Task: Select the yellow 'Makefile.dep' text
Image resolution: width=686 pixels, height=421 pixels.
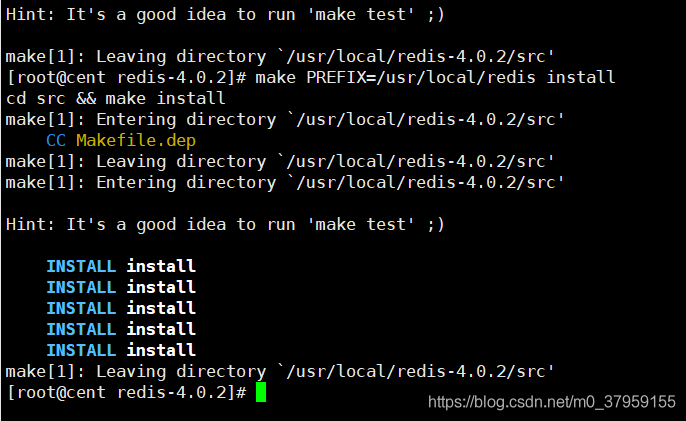Action: pyautogui.click(x=136, y=140)
